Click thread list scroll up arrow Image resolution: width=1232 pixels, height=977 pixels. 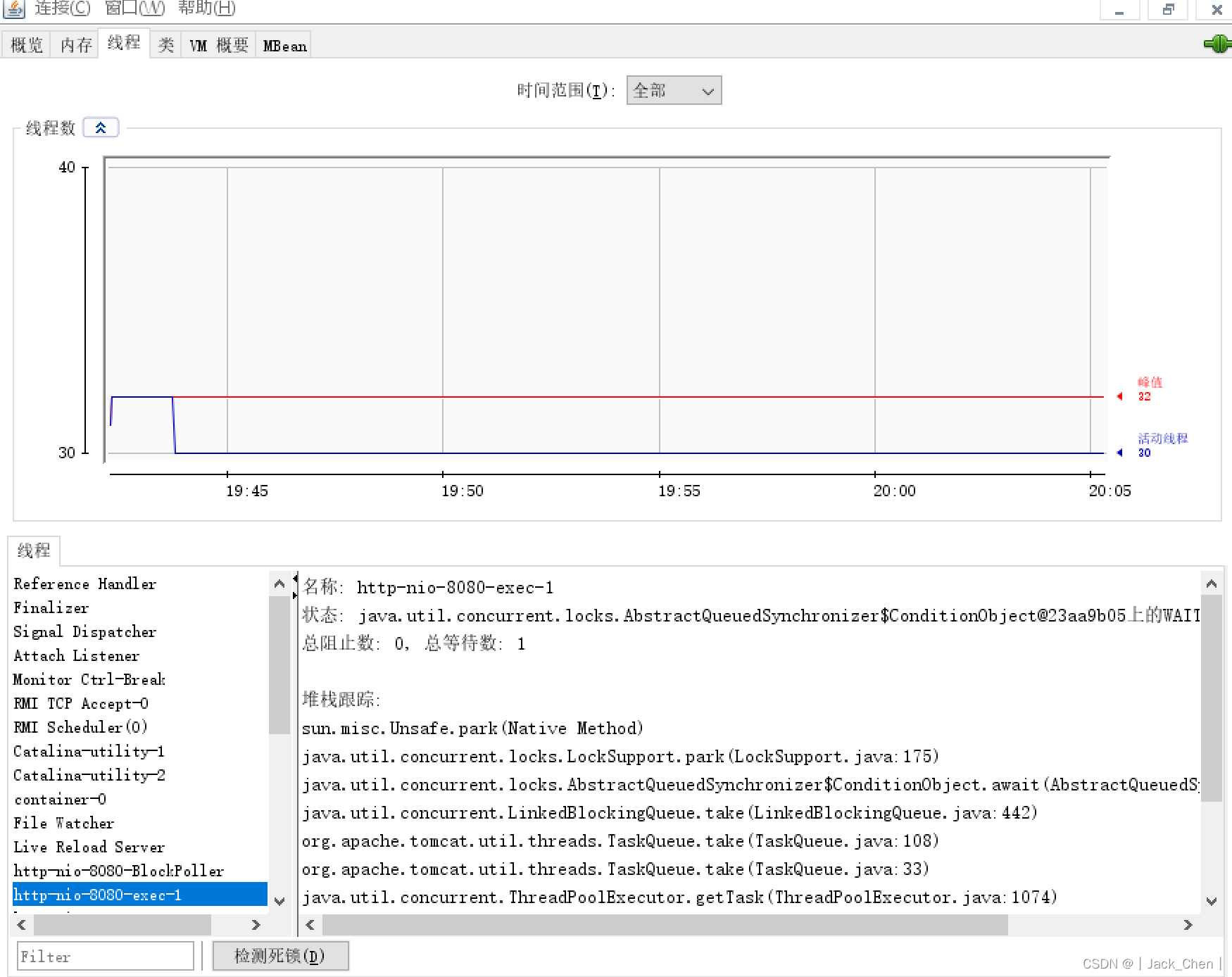coord(279,584)
